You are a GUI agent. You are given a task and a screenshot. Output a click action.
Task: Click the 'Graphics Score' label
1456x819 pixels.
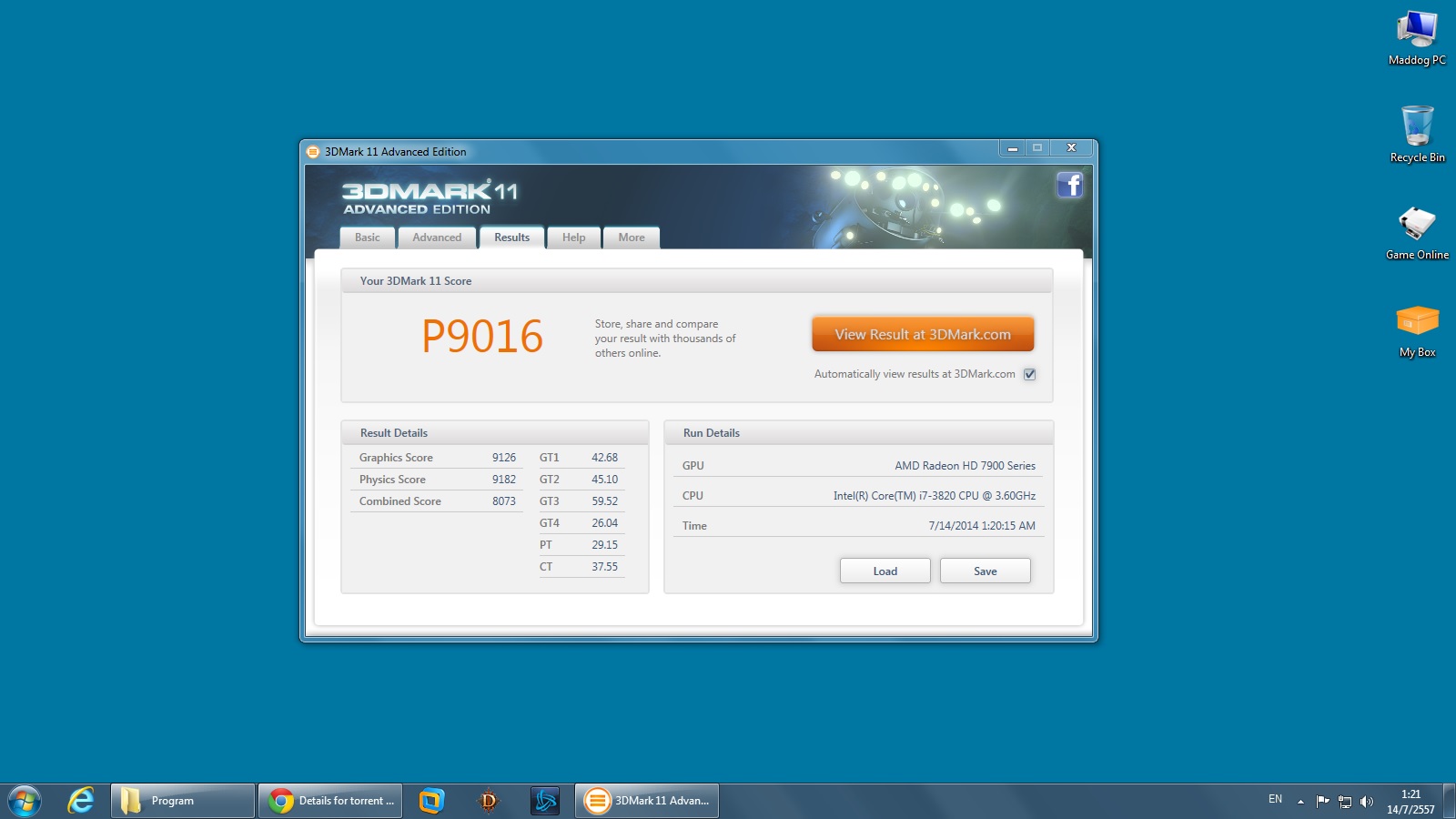pos(396,458)
